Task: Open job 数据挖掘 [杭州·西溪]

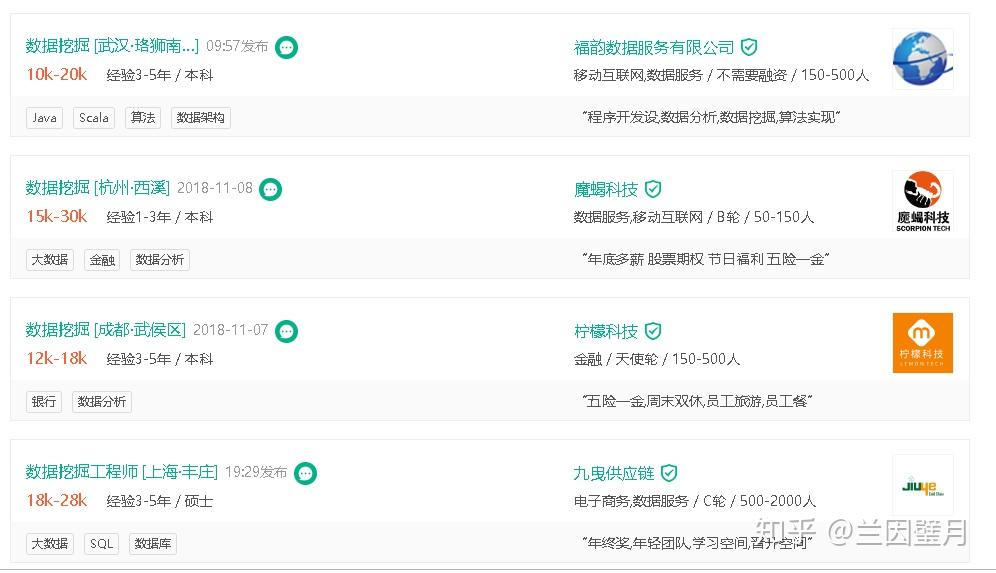Action: (x=97, y=188)
